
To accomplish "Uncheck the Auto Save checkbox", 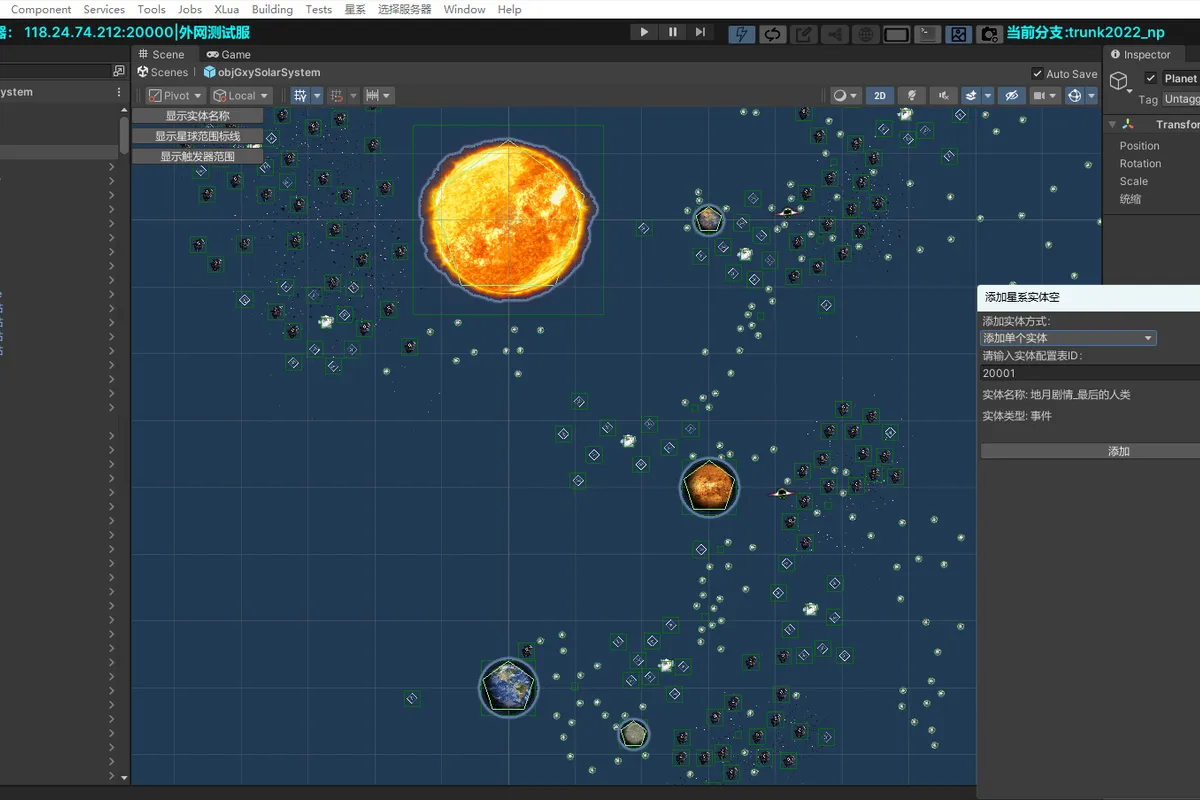I will pos(1037,74).
